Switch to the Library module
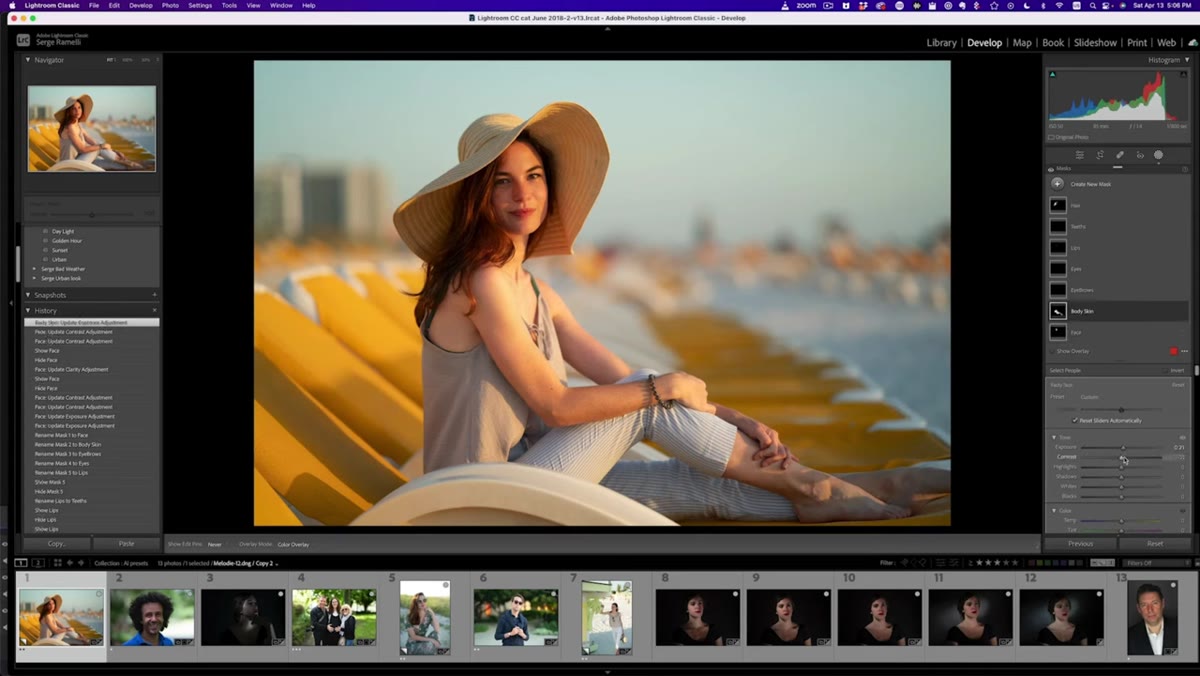The width and height of the screenshot is (1200, 676). (941, 43)
